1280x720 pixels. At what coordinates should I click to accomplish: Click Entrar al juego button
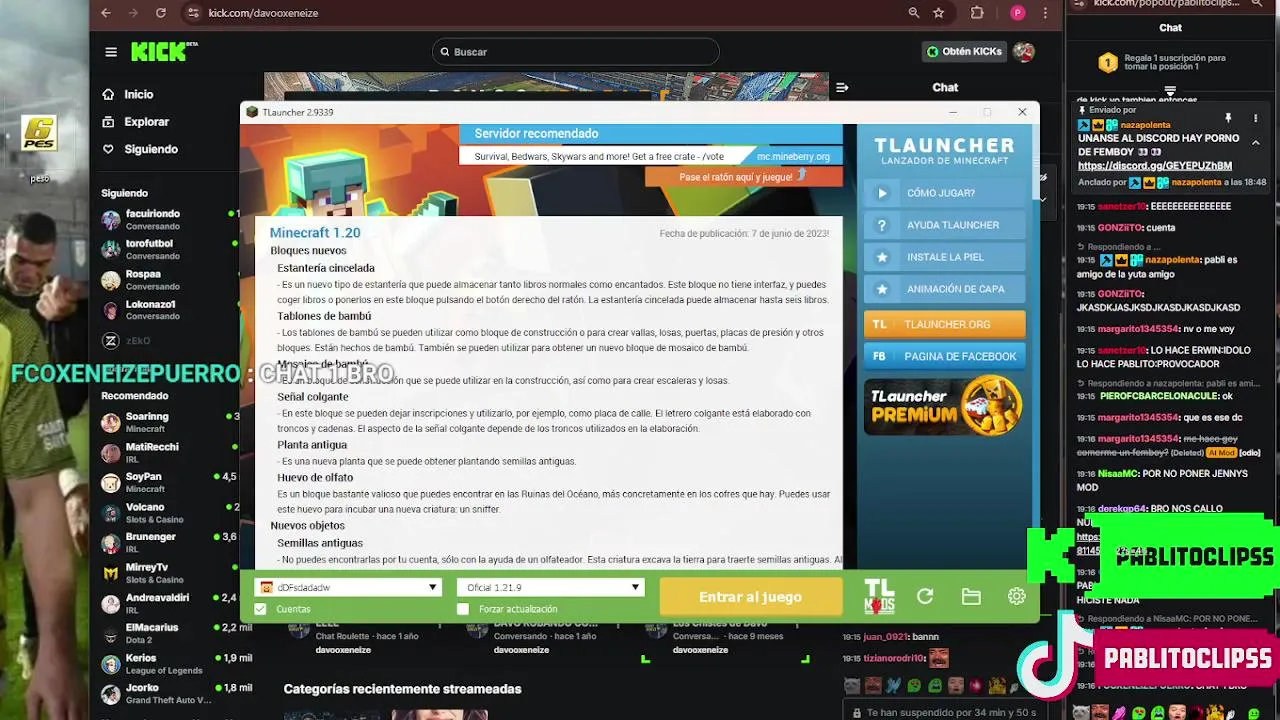pos(750,597)
